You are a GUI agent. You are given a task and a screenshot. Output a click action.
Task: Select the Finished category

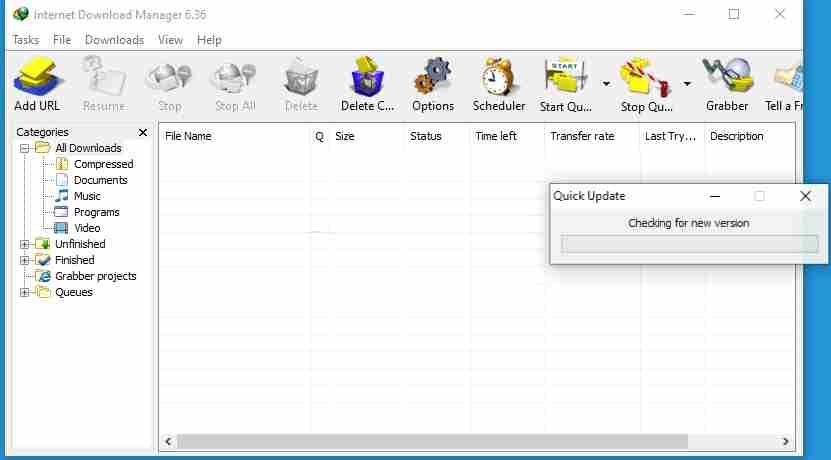point(75,260)
